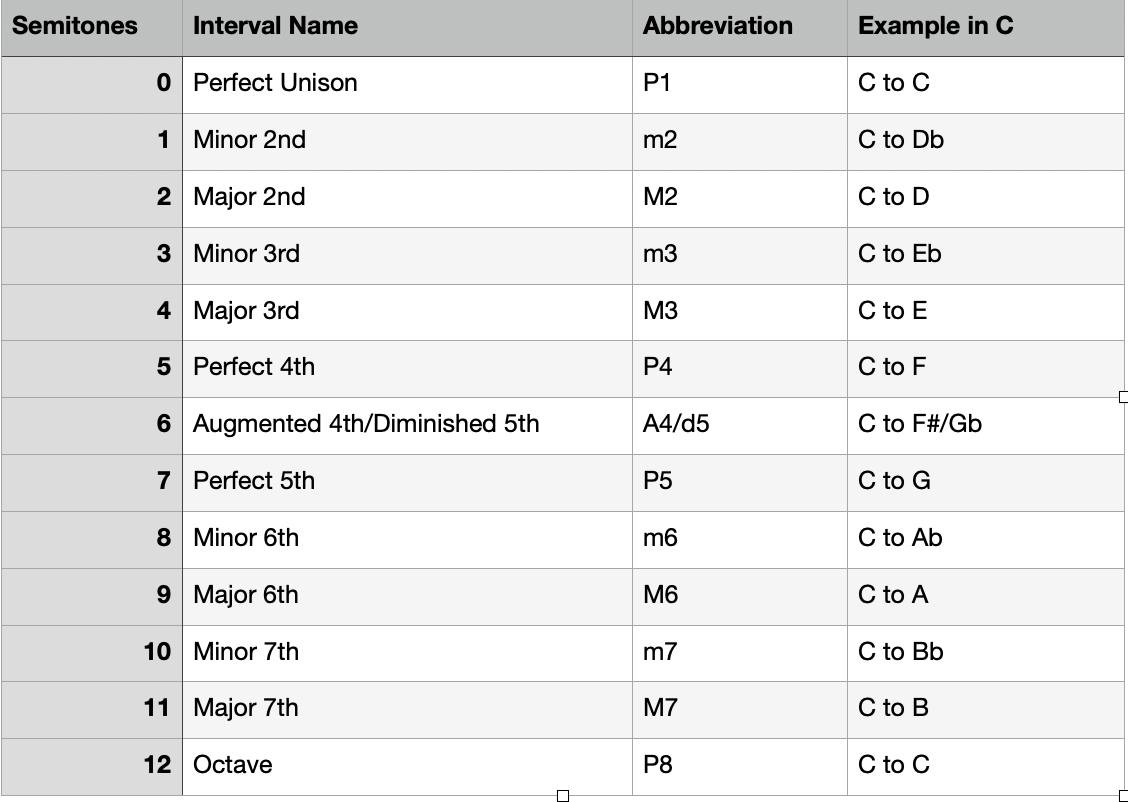
Task: Click the bottom-center table resize handle
Action: pos(563,796)
